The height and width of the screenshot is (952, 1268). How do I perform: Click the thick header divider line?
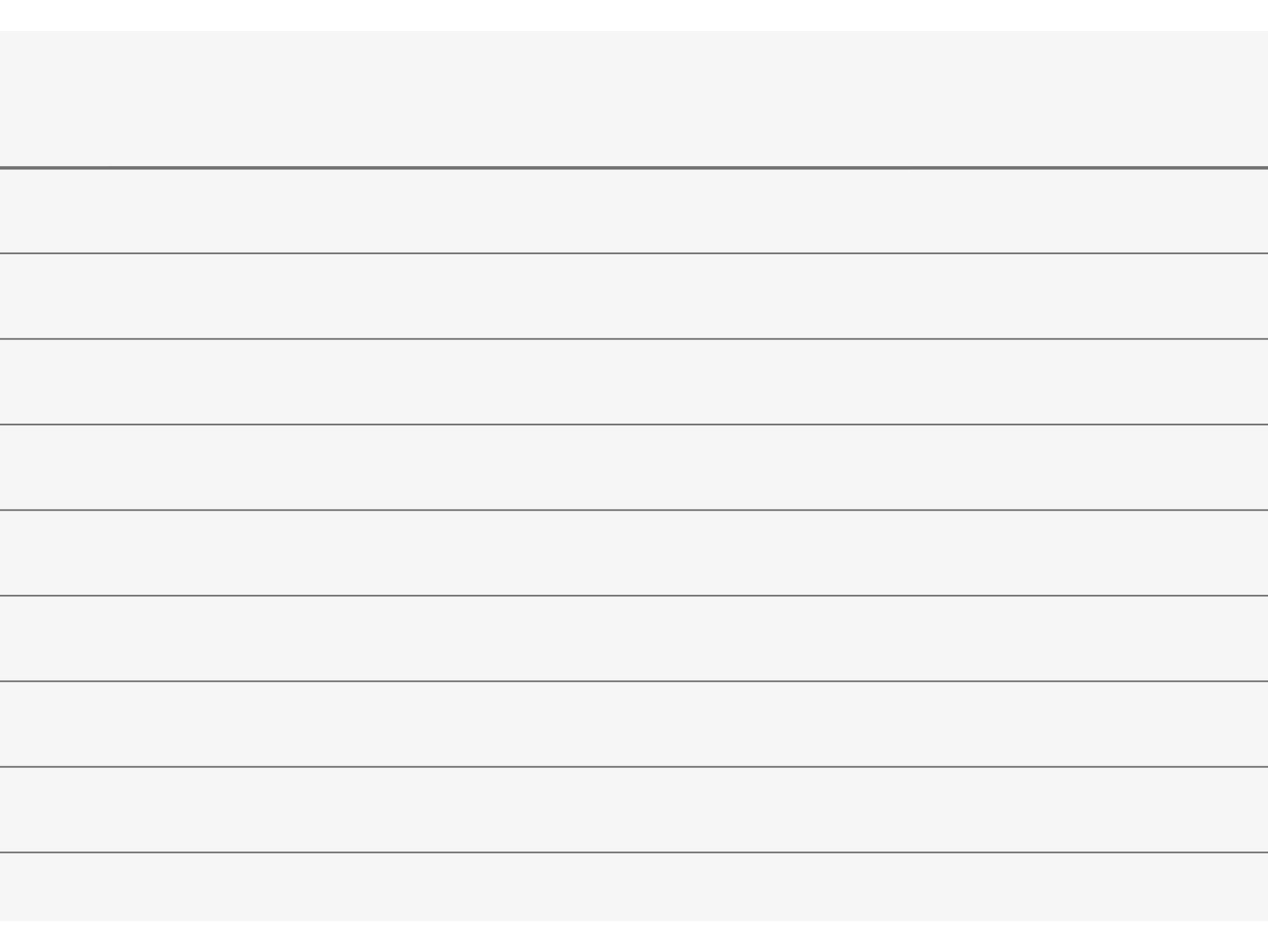tap(634, 168)
